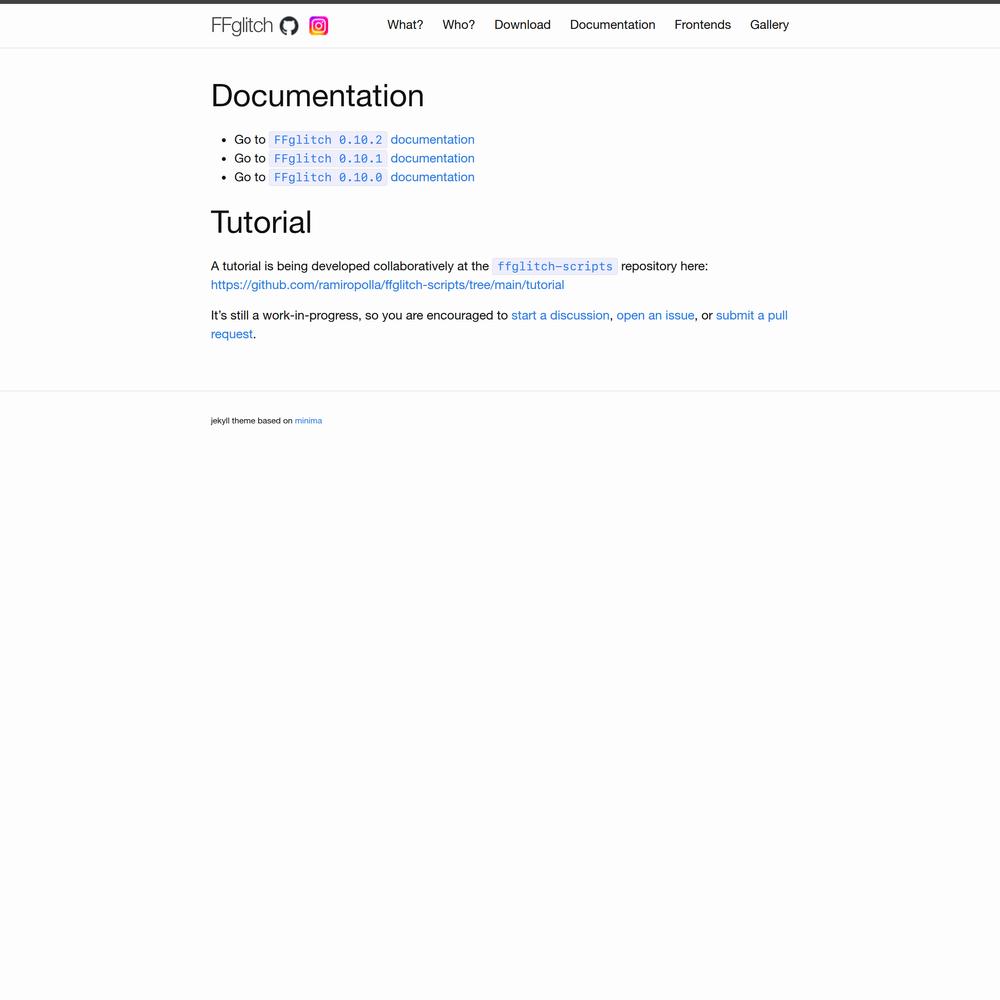Follow the 'submit a pull request' link

[751, 316]
